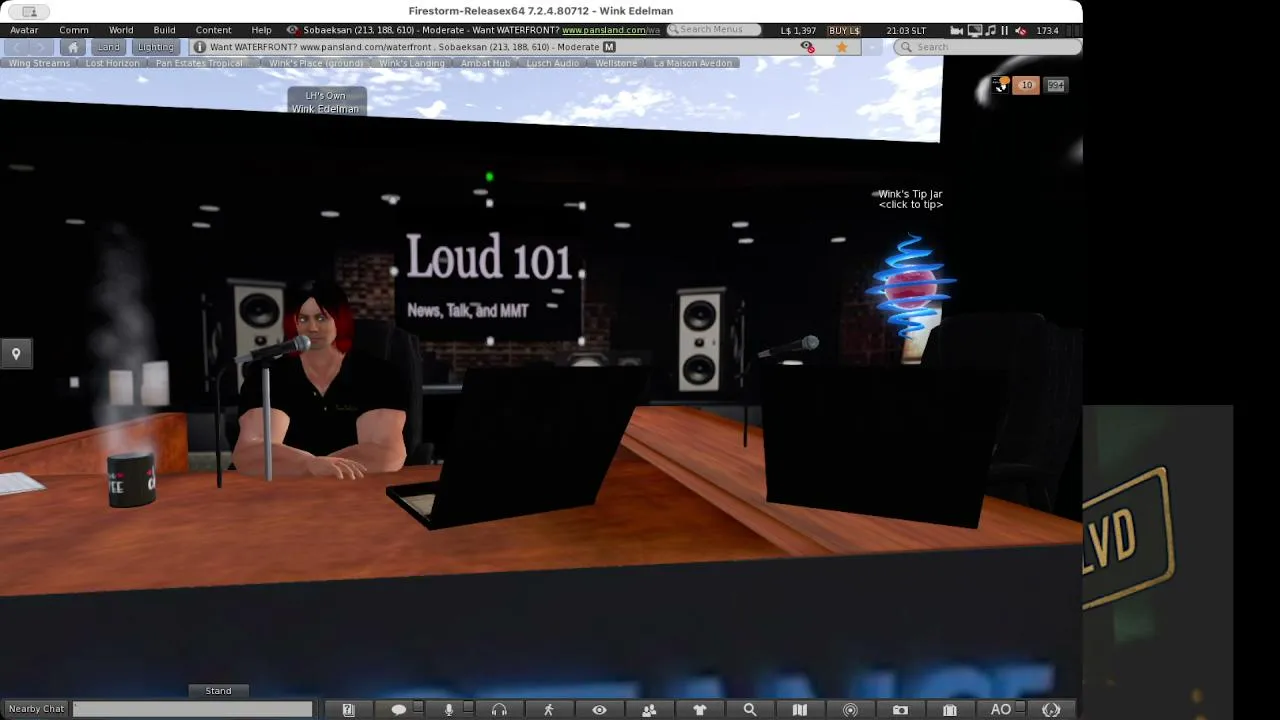Toggle the music note stream icon
This screenshot has height=720, width=1280.
pyautogui.click(x=990, y=31)
